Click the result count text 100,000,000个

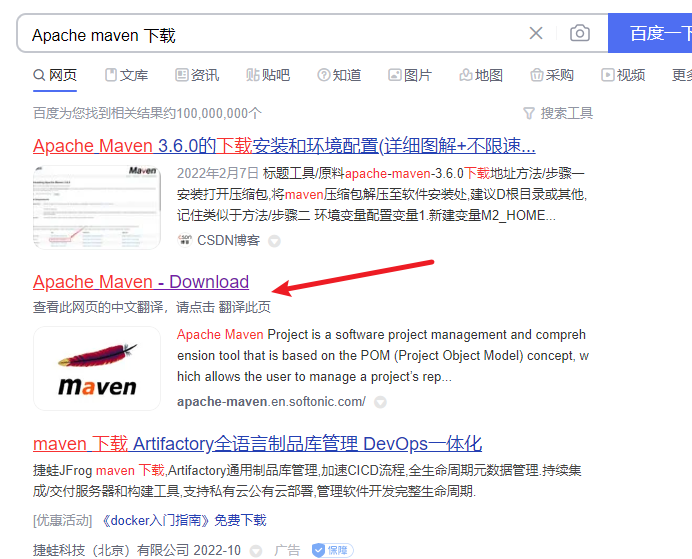coord(219,113)
